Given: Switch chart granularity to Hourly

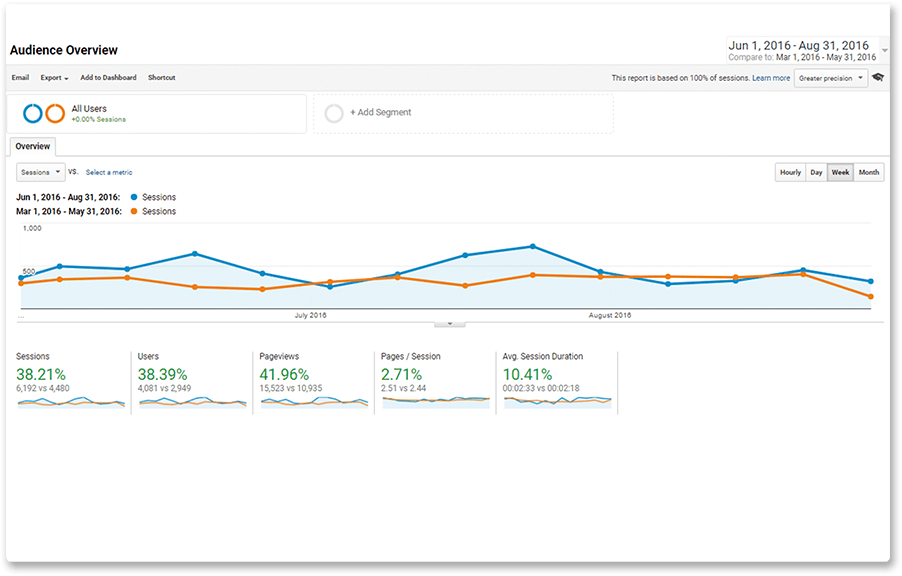Looking at the screenshot, I should coord(790,172).
